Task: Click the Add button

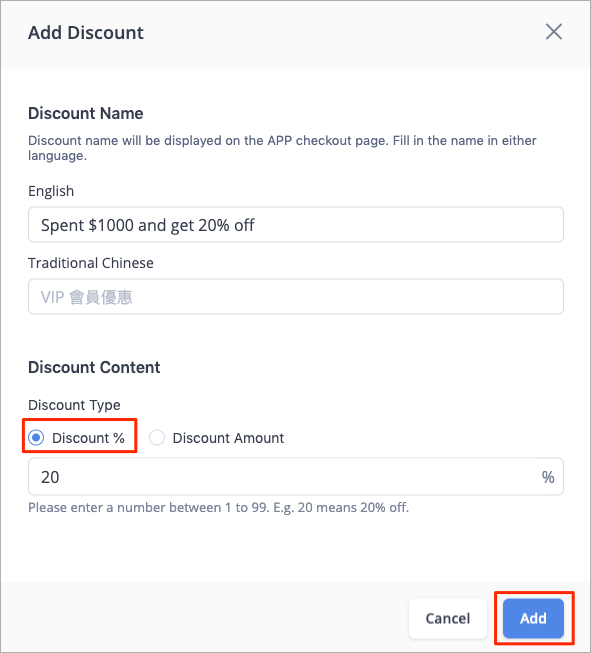Action: [533, 618]
